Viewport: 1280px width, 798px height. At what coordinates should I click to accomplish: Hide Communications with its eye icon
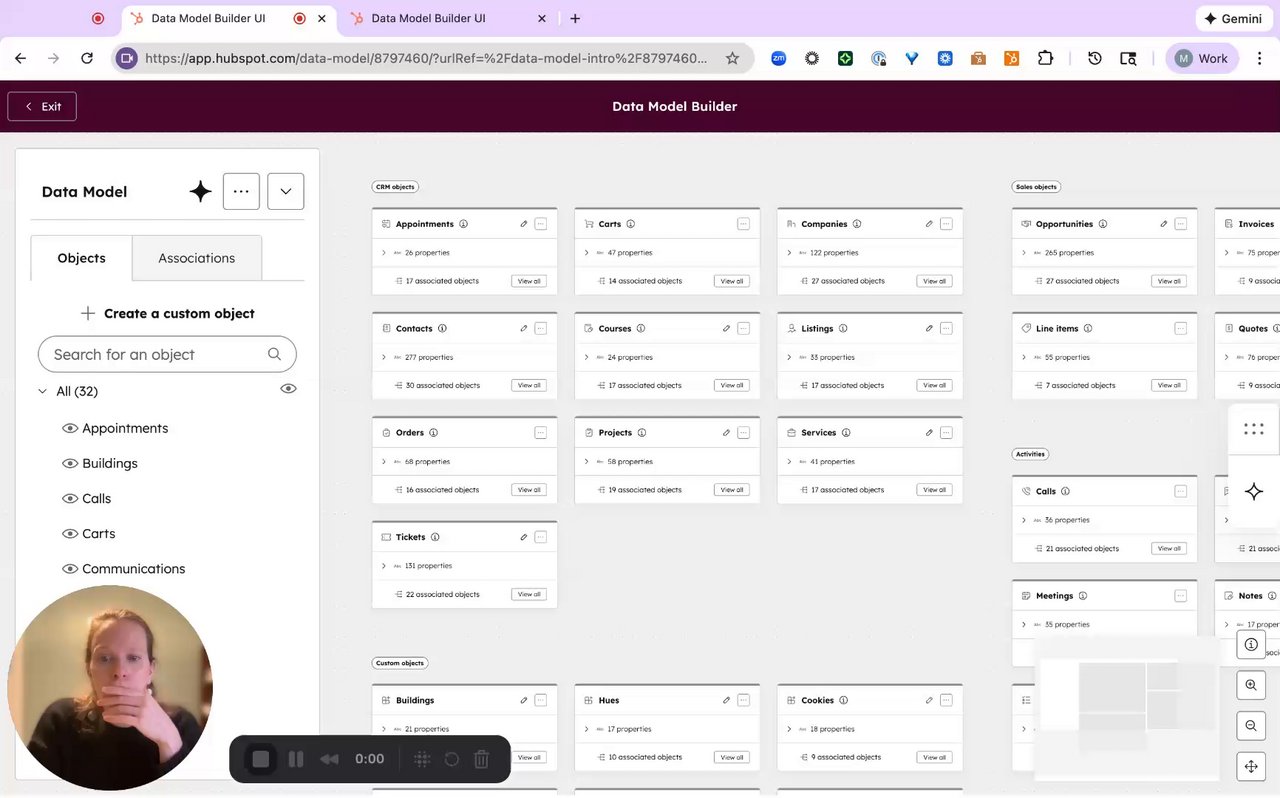point(70,568)
